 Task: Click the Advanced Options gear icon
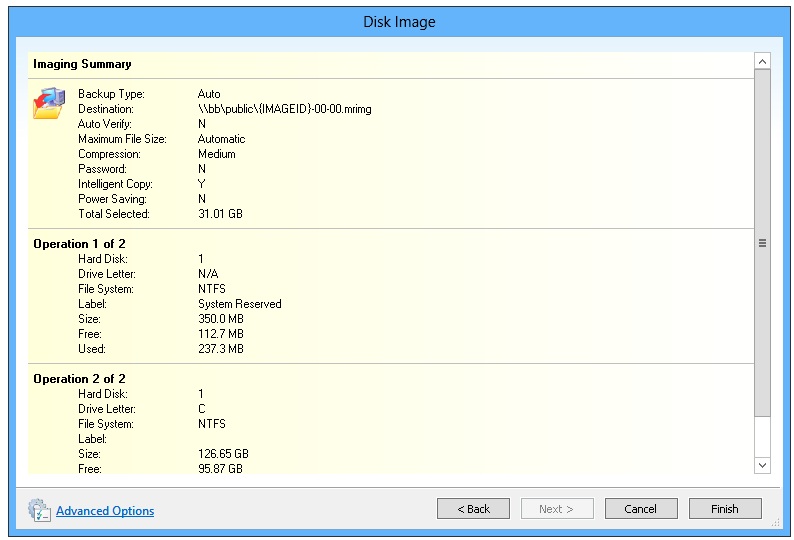(39, 510)
